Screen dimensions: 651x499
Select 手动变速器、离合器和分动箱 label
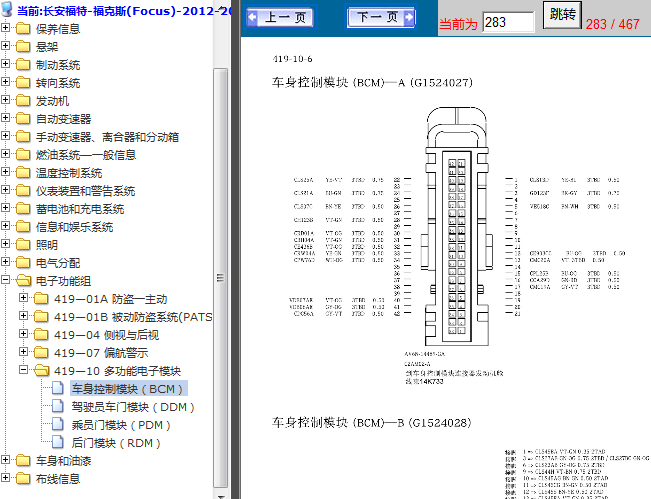pyautogui.click(x=107, y=137)
